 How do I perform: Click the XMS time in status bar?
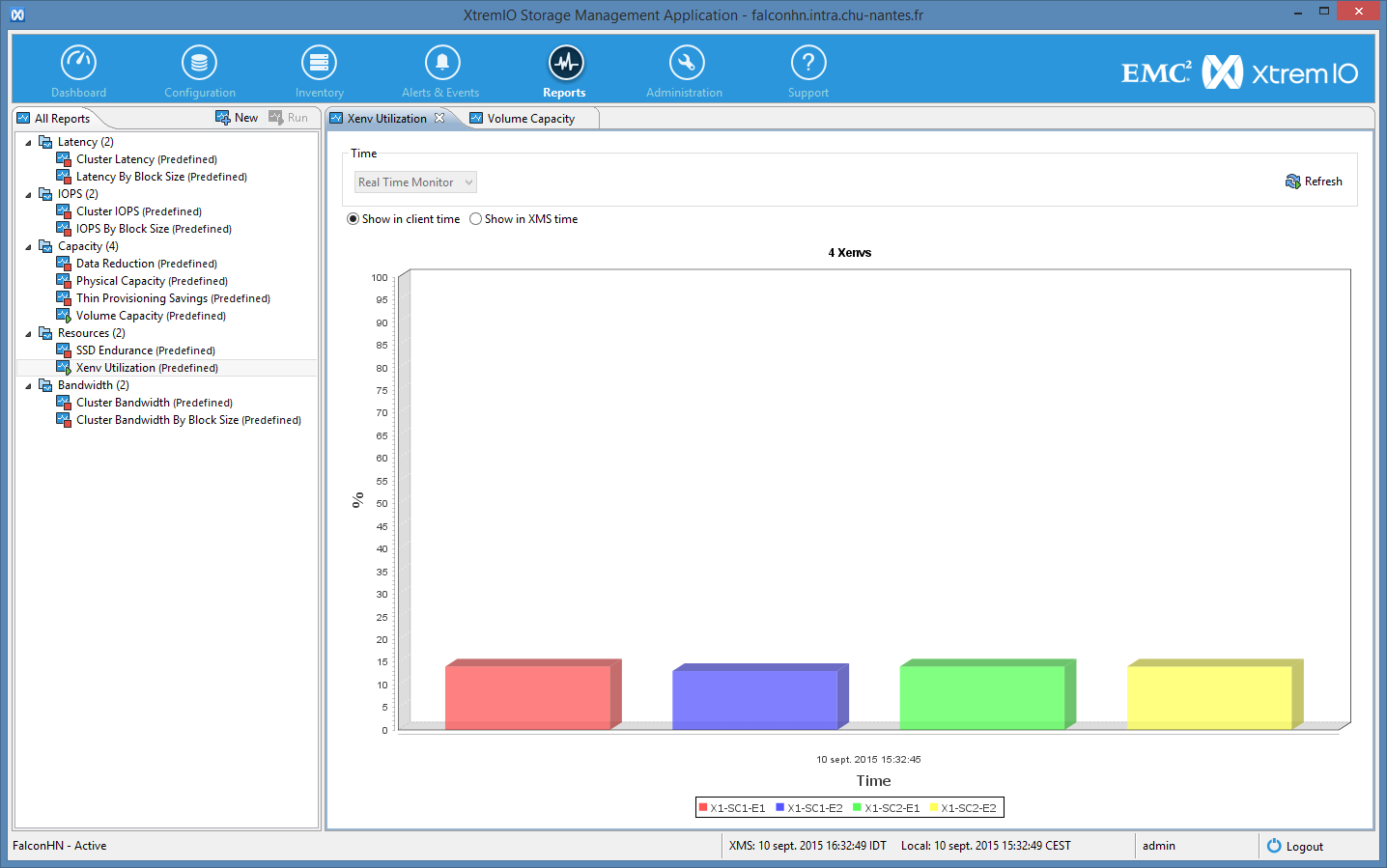tap(807, 846)
